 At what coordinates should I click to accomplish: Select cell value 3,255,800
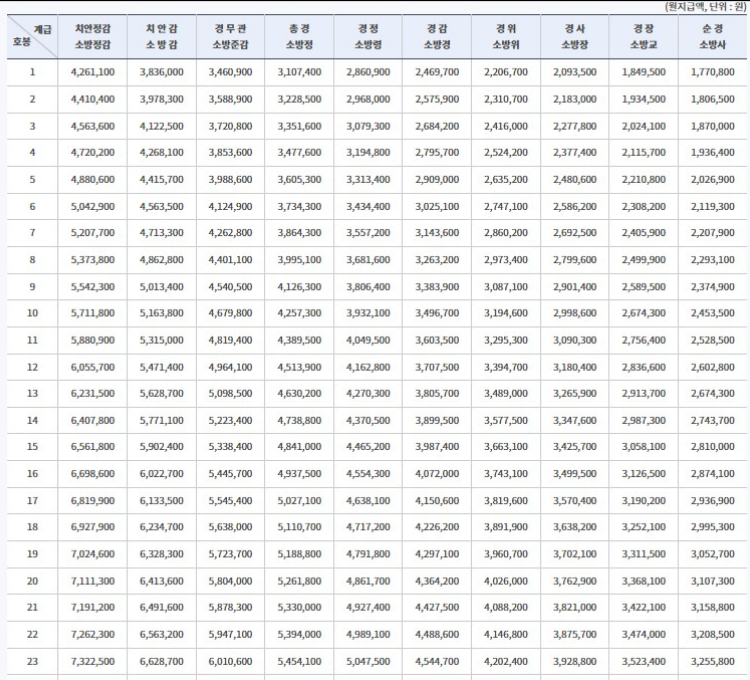pyautogui.click(x=713, y=662)
